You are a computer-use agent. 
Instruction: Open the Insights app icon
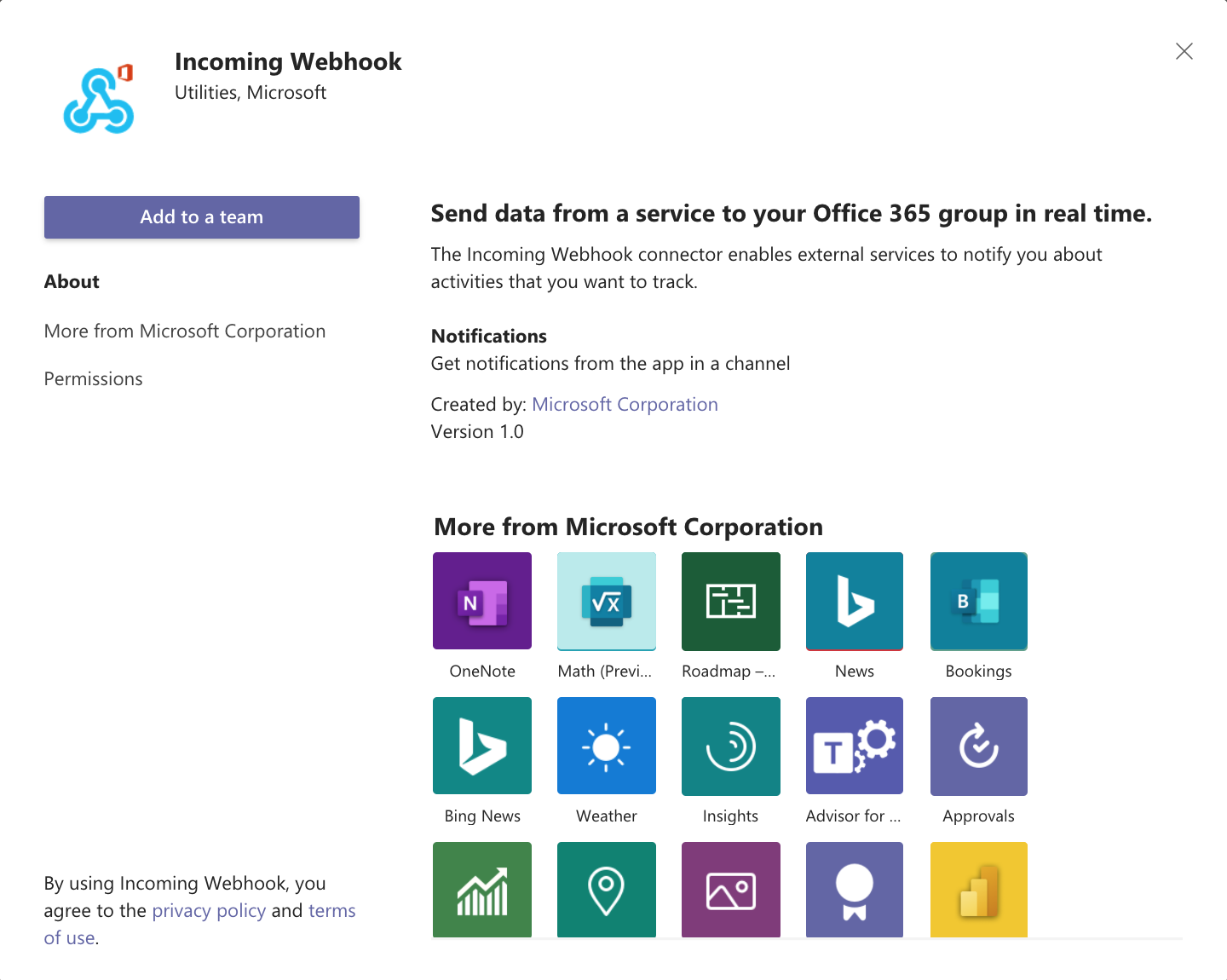731,746
